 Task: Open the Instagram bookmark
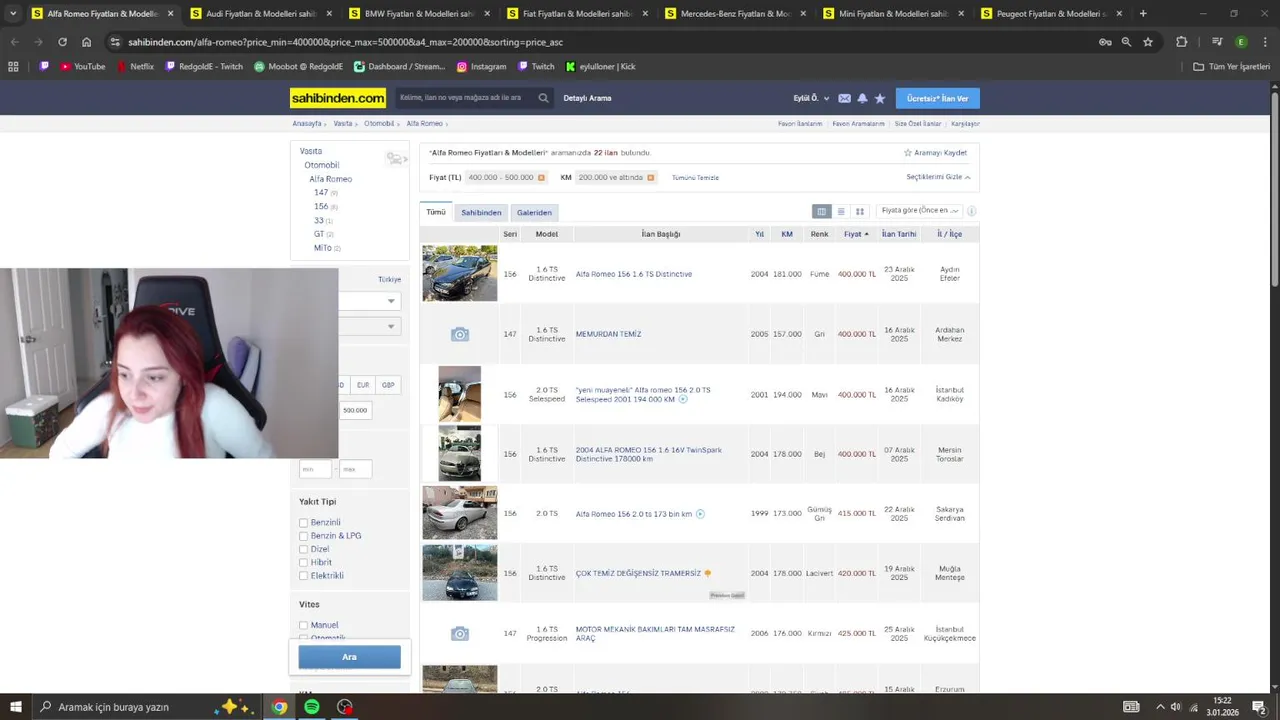(481, 67)
